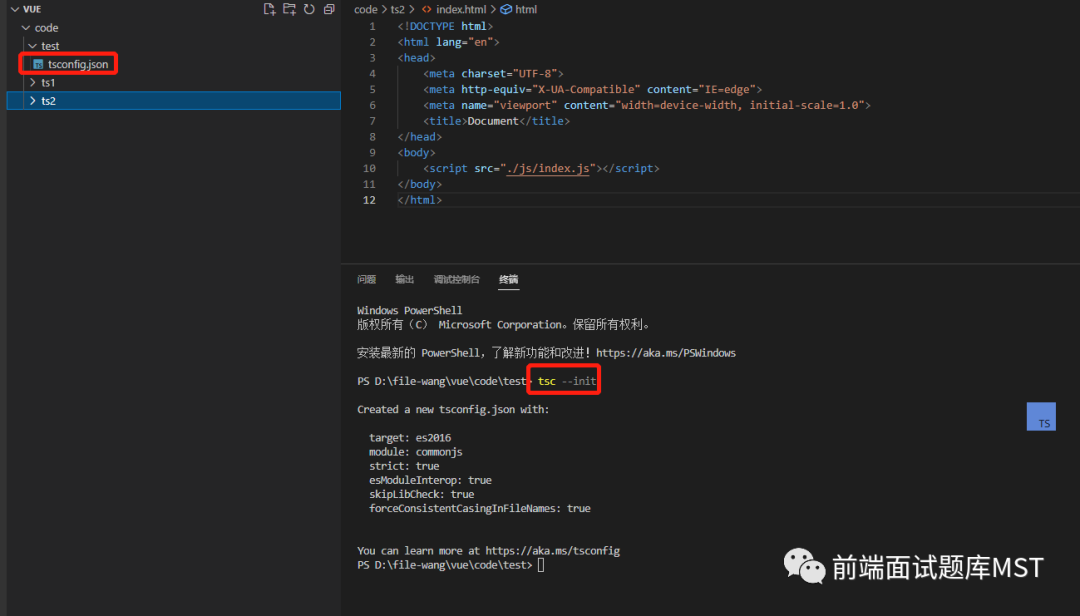Viewport: 1080px width, 616px height.
Task: Collapse the test folder chevron
Action: 32,45
